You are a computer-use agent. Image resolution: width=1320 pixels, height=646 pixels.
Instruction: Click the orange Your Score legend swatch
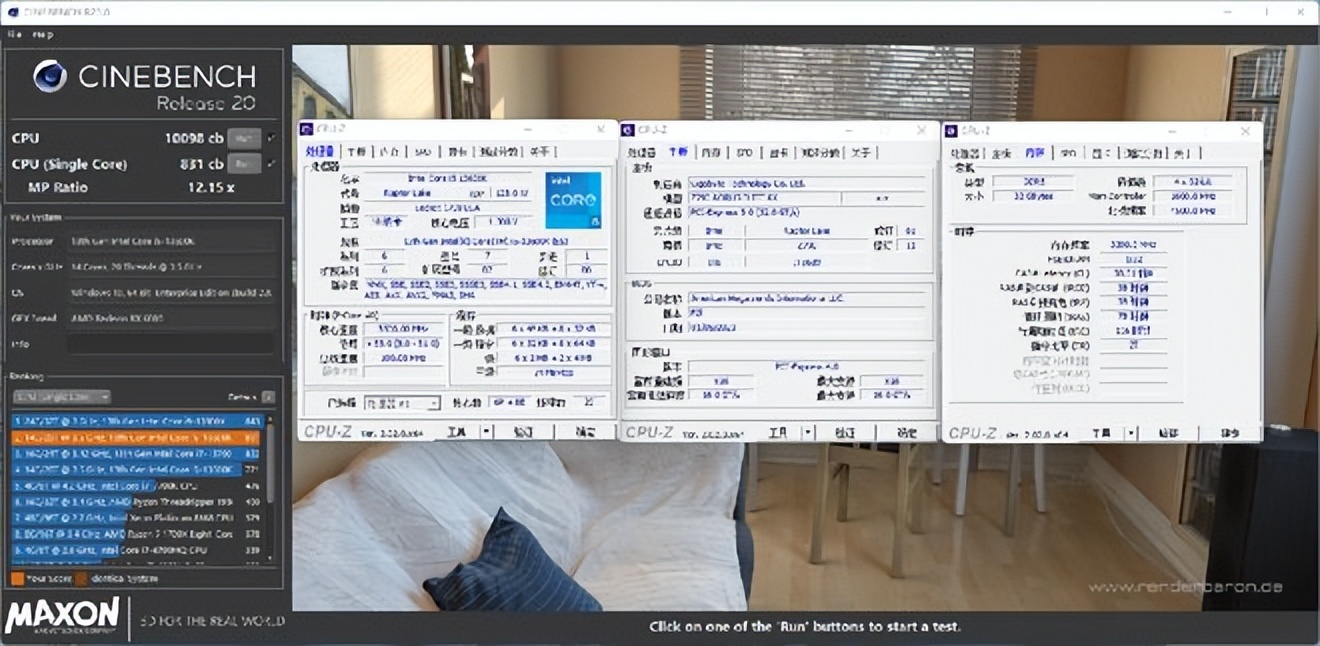17,578
